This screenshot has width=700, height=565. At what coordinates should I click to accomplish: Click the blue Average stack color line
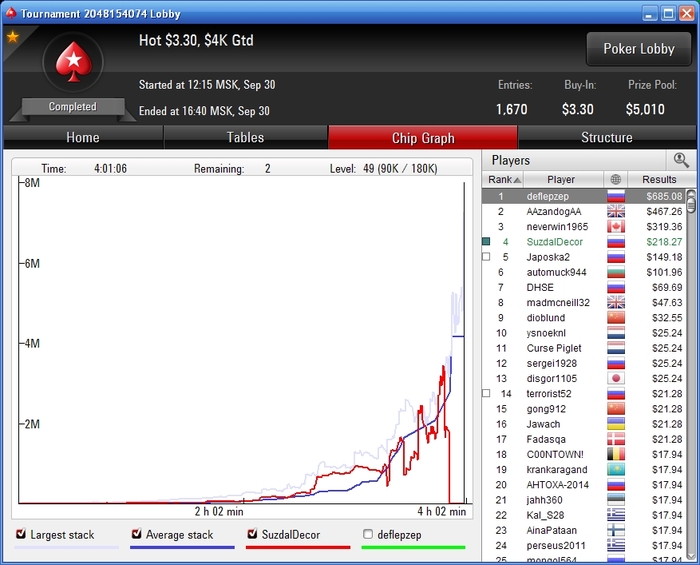(182, 547)
